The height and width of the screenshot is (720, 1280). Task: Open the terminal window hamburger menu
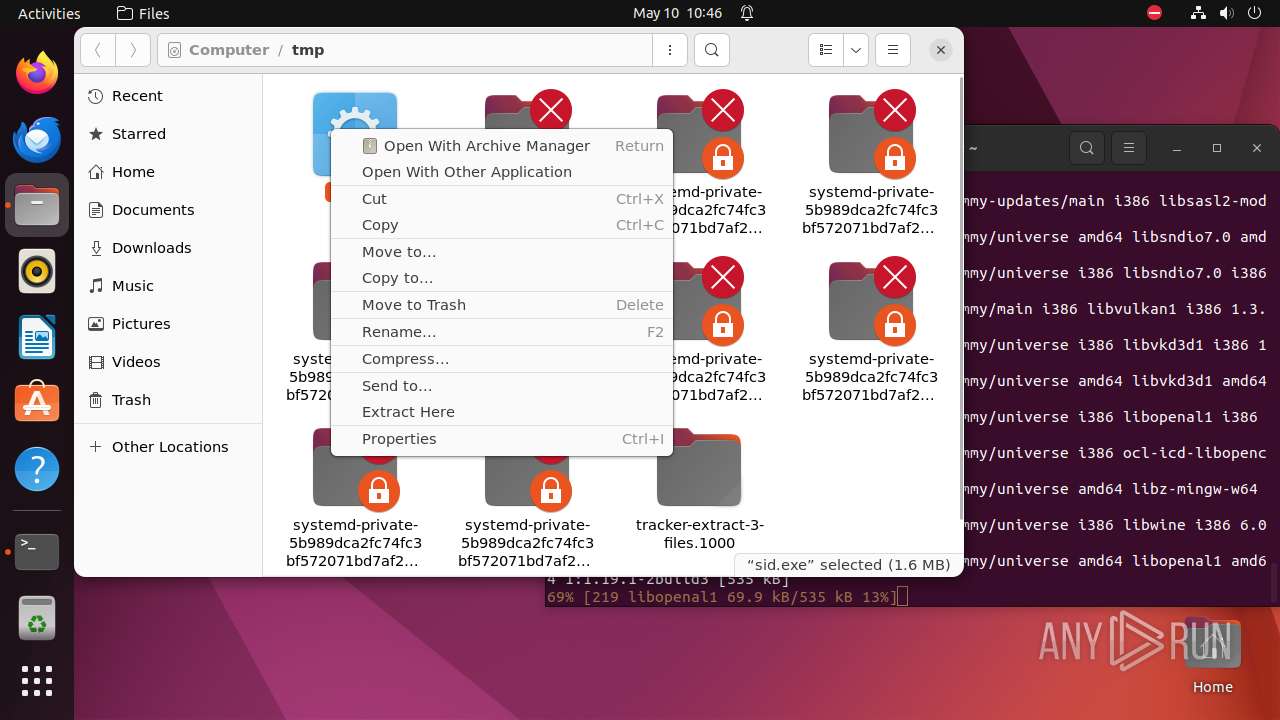click(x=1129, y=148)
